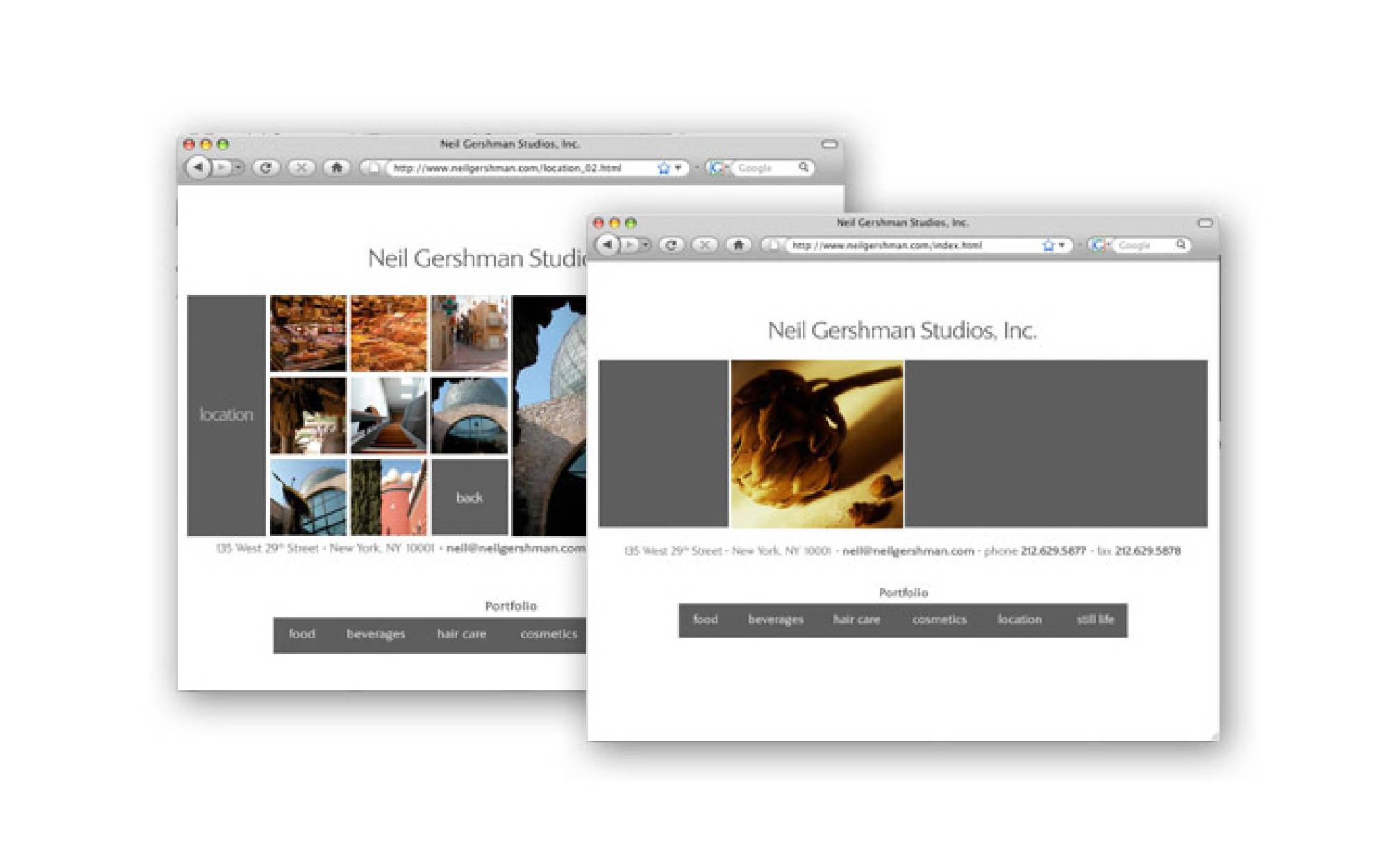1389x868 pixels.
Task: Select the dome over stone arch thumbnail, rear window
Action: tap(469, 415)
